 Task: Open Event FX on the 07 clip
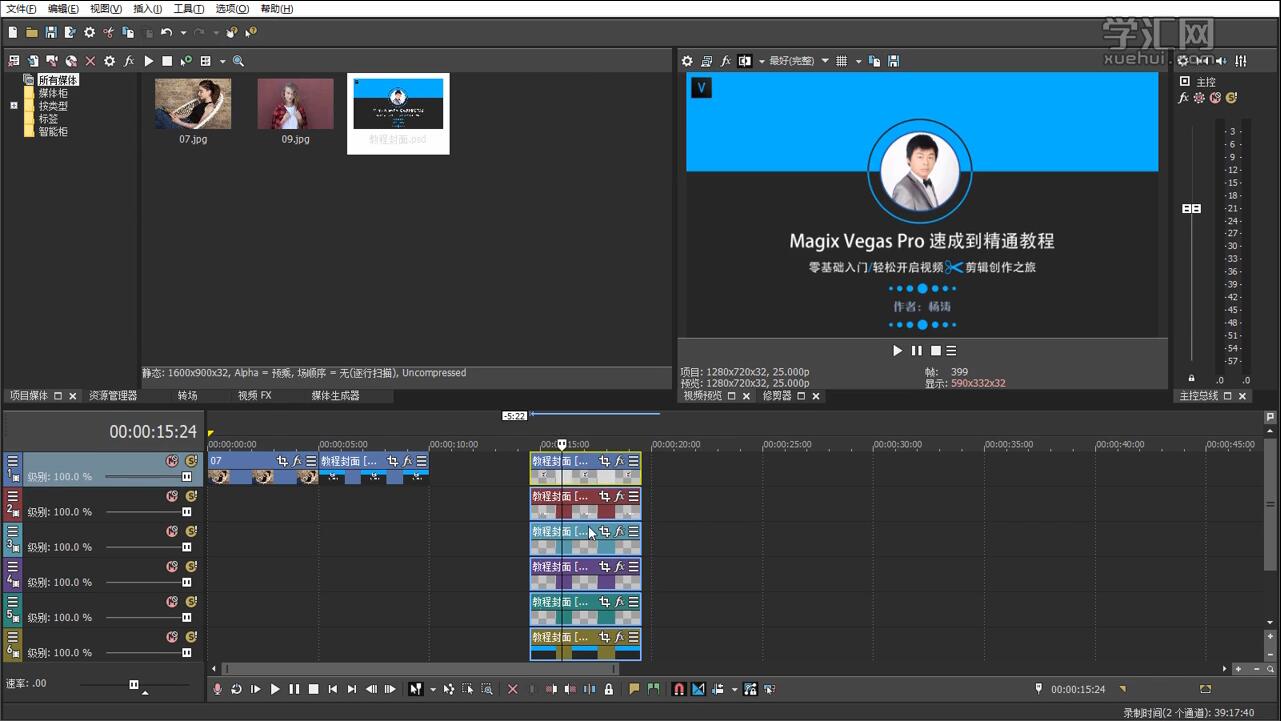(x=297, y=461)
